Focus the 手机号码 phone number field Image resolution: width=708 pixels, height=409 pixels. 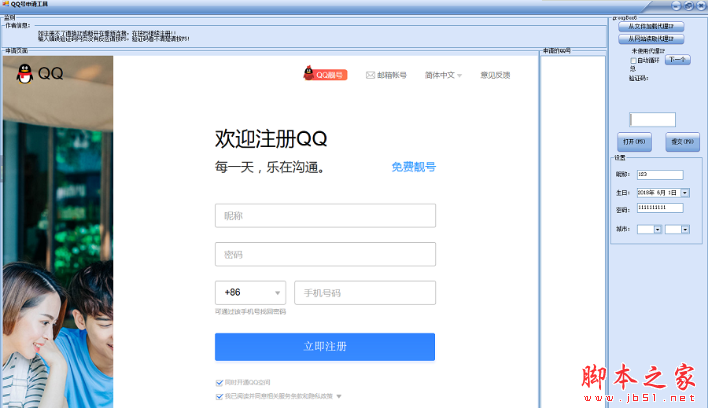365,293
